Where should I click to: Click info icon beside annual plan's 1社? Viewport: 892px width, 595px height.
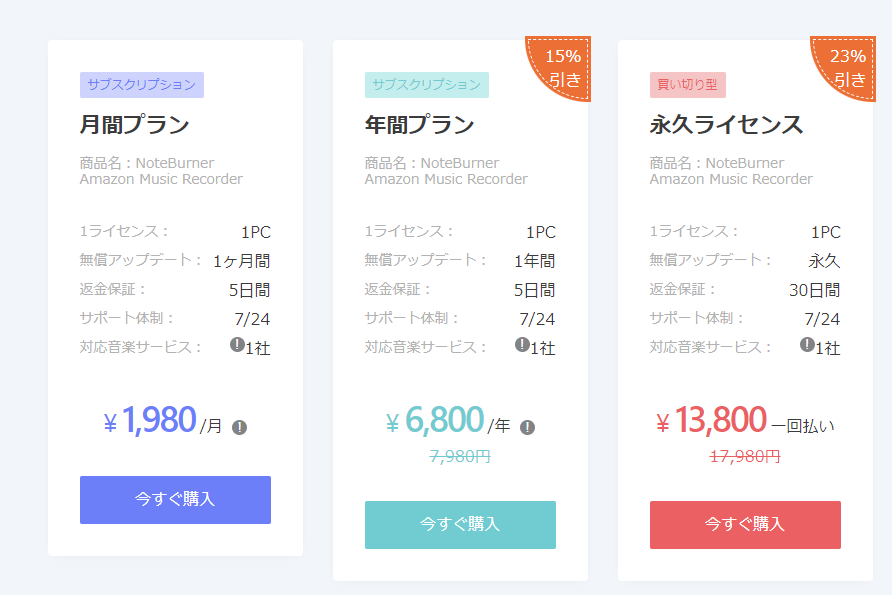(x=522, y=344)
